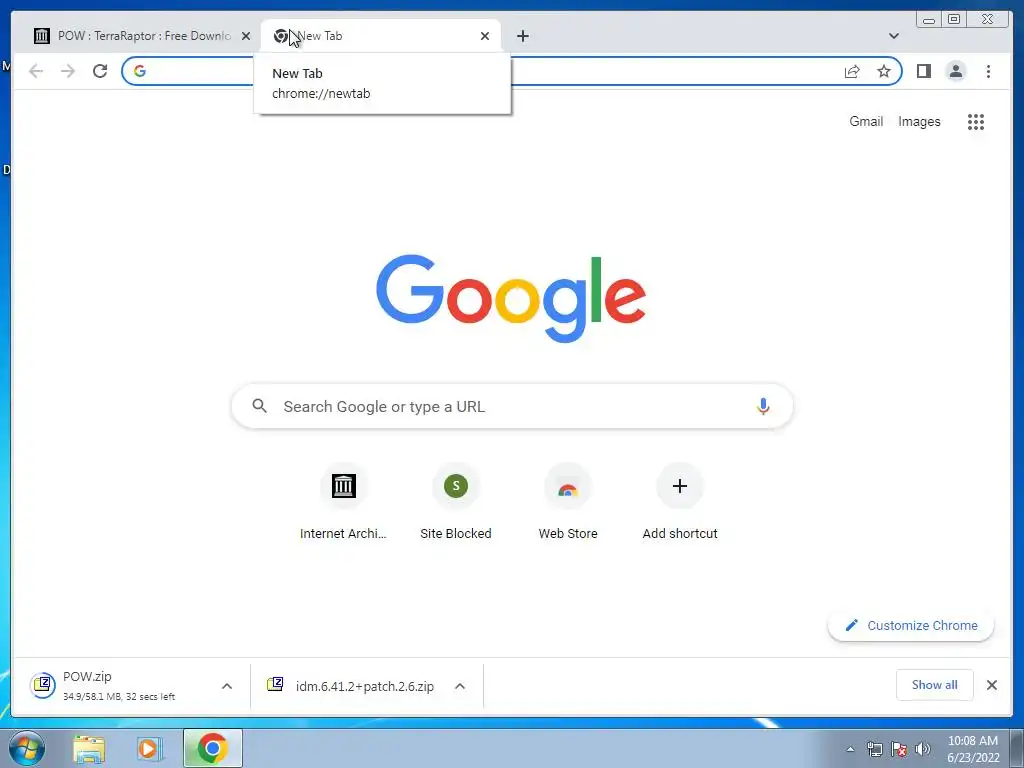
Task: Bookmark this tab with the star icon
Action: (x=884, y=71)
